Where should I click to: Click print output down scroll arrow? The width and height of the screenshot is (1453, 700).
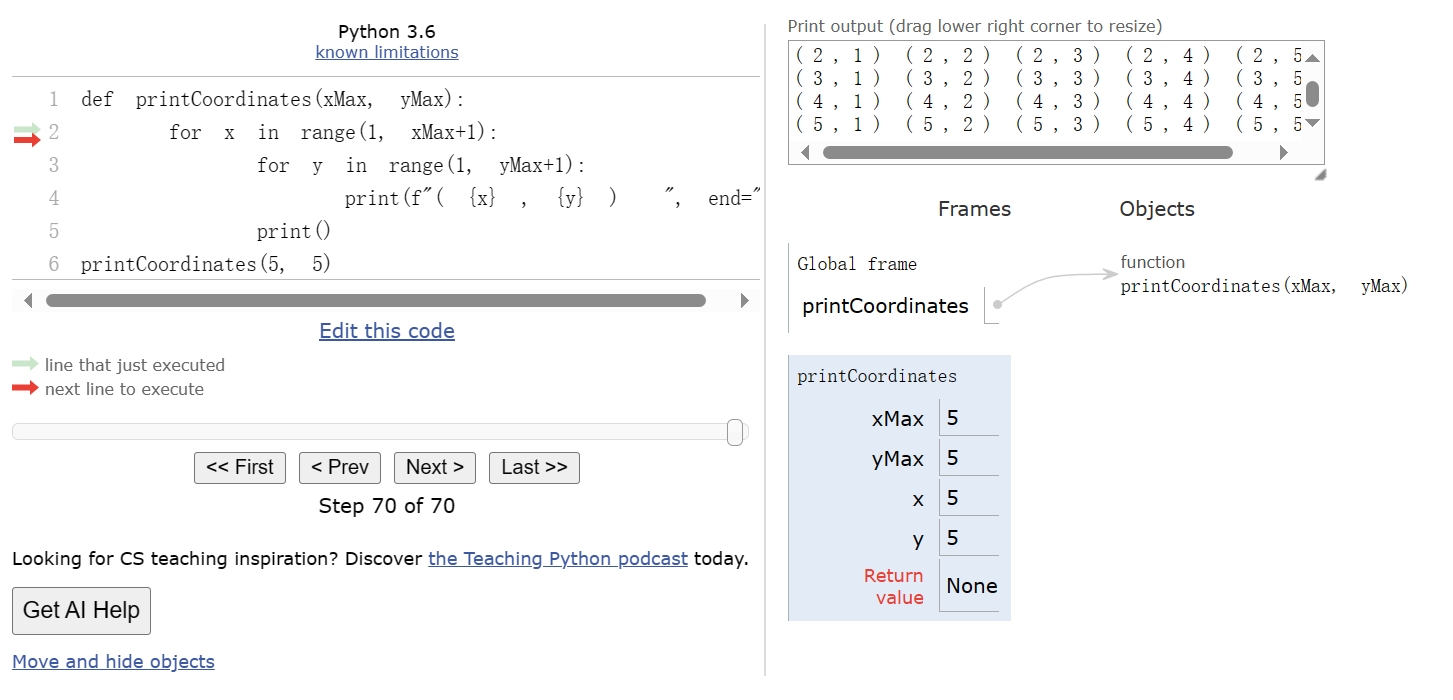coord(1313,123)
